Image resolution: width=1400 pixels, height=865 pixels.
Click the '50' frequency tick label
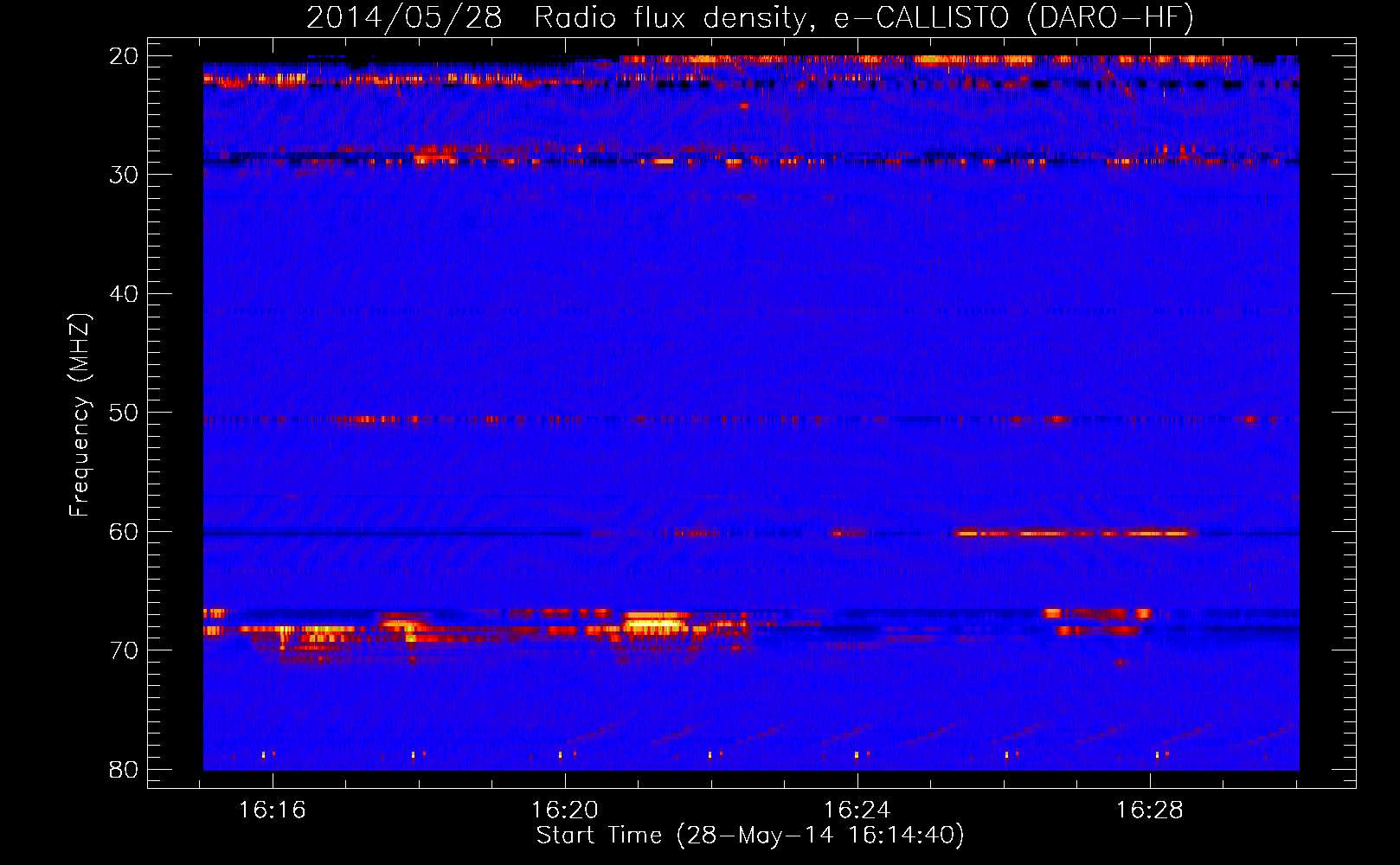(124, 413)
